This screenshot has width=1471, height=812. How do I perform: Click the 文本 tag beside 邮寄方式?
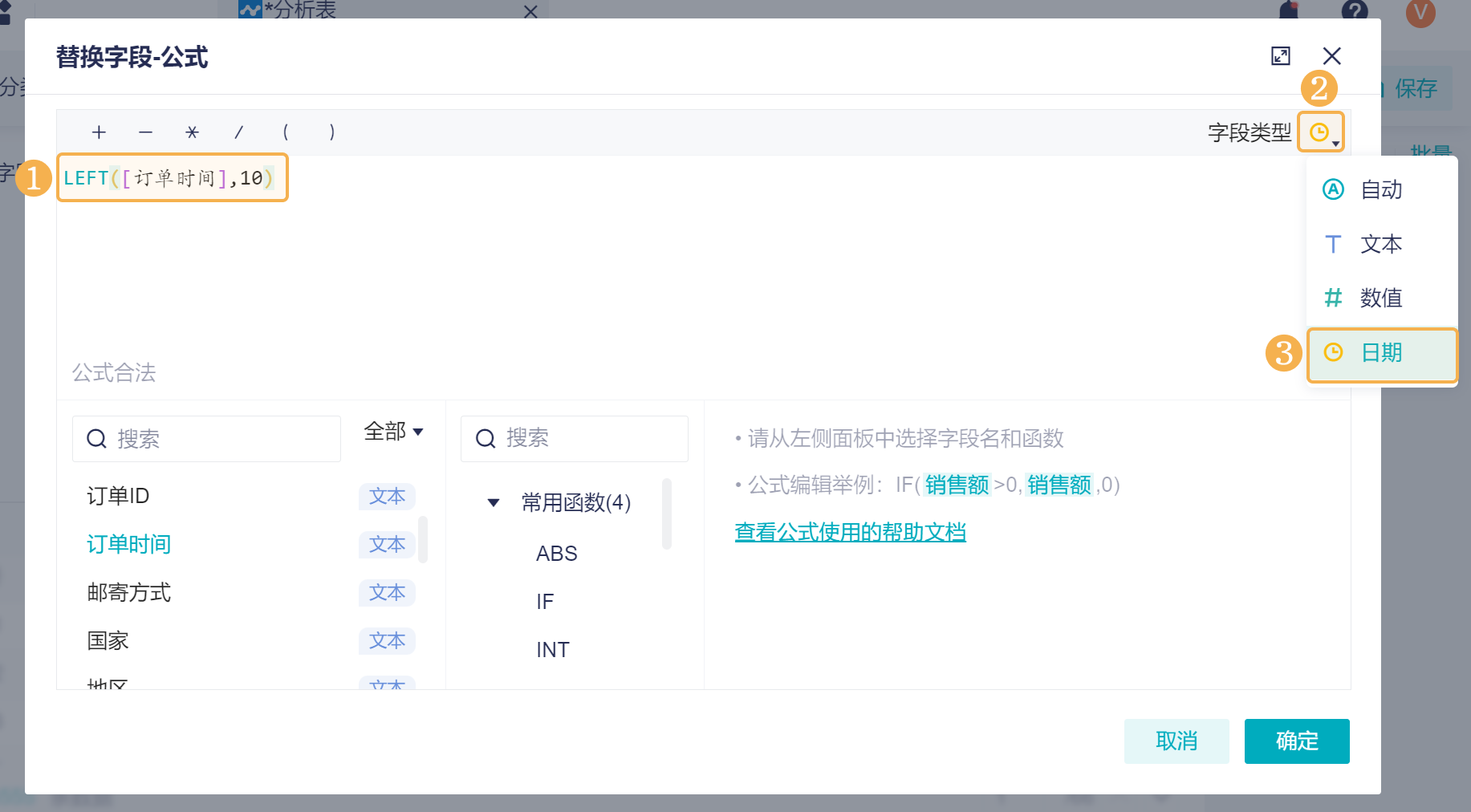point(387,593)
